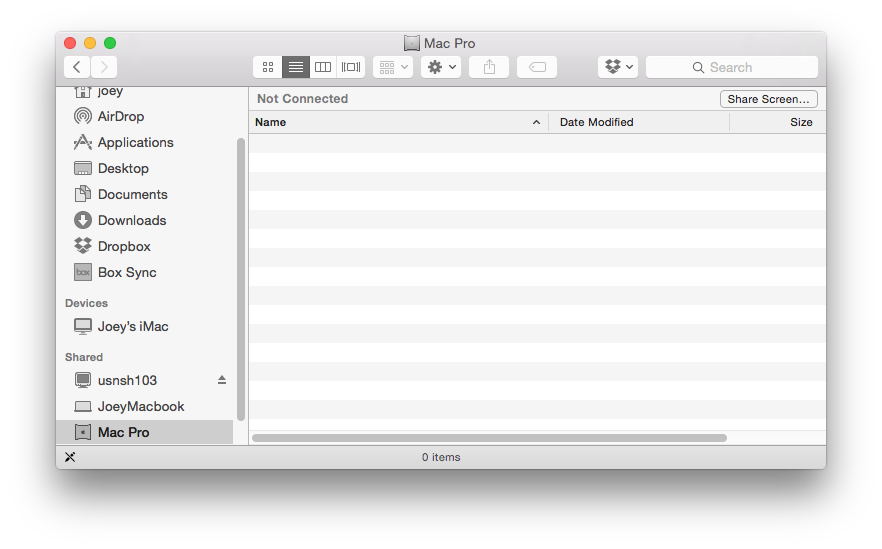Select usnsh103 shared computer

click(145, 380)
